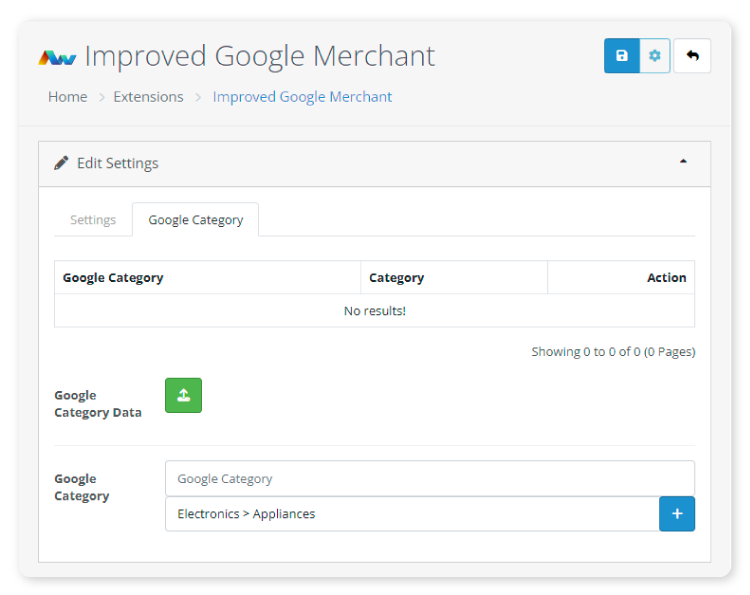Focus the Google Category text field
The height and width of the screenshot is (595, 750).
[x=429, y=478]
